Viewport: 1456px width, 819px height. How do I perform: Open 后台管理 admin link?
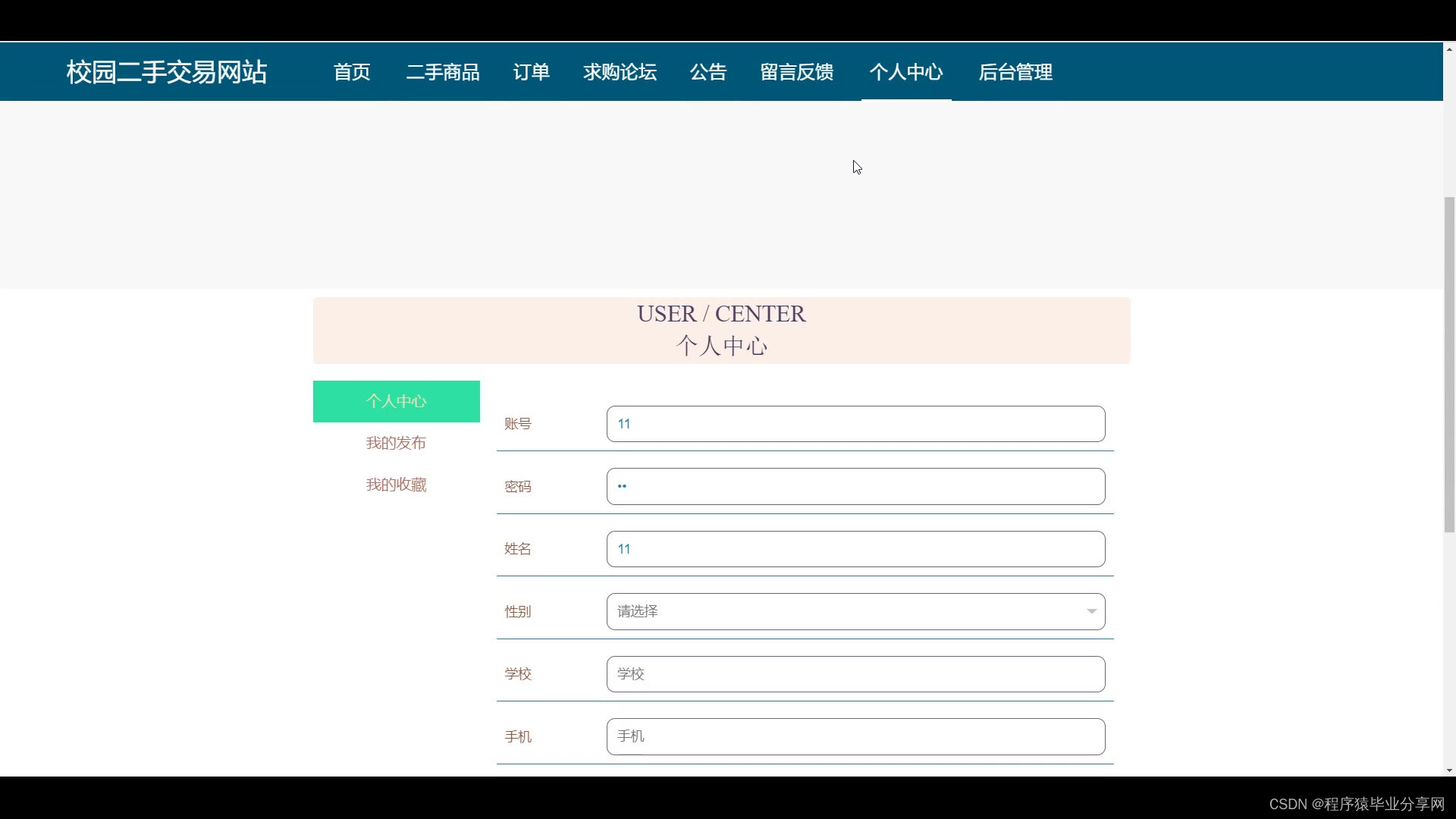[1015, 72]
